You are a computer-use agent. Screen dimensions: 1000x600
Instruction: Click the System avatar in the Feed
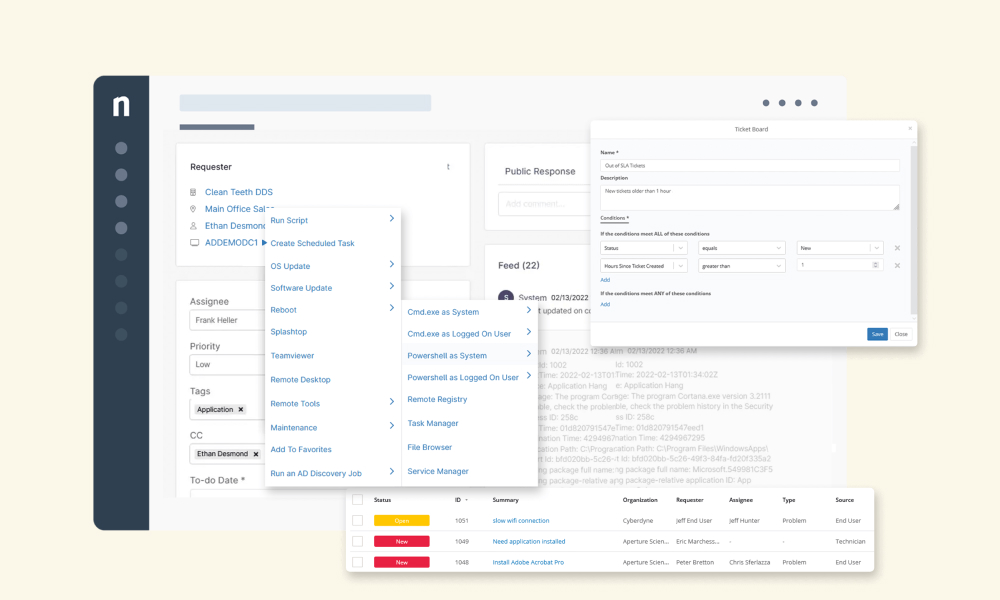[x=506, y=296]
